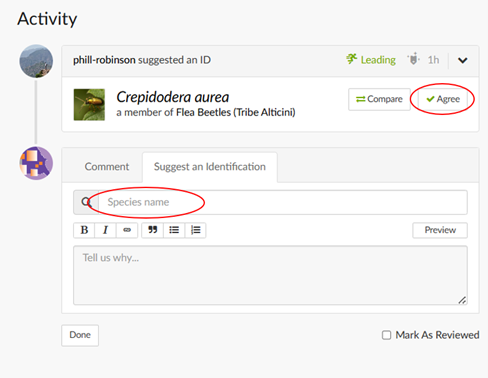
Task: Open the Crepidodera aurea taxon link
Action: [173, 97]
